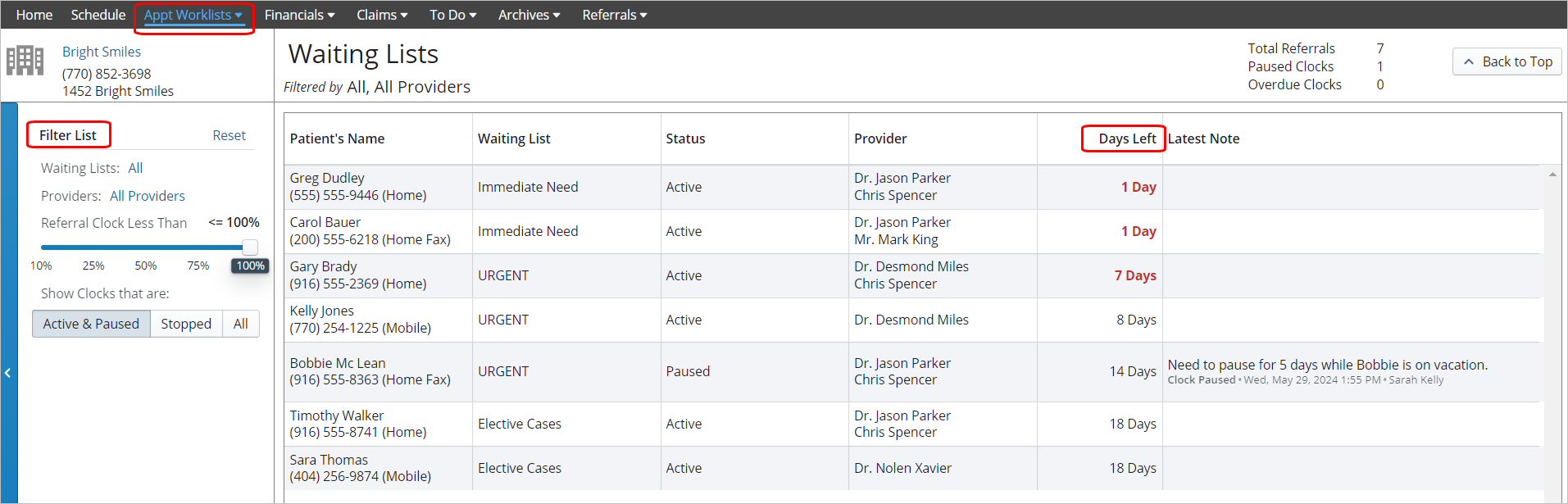Viewport: 1568px width, 504px height.
Task: Open the Schedule page
Action: click(98, 15)
